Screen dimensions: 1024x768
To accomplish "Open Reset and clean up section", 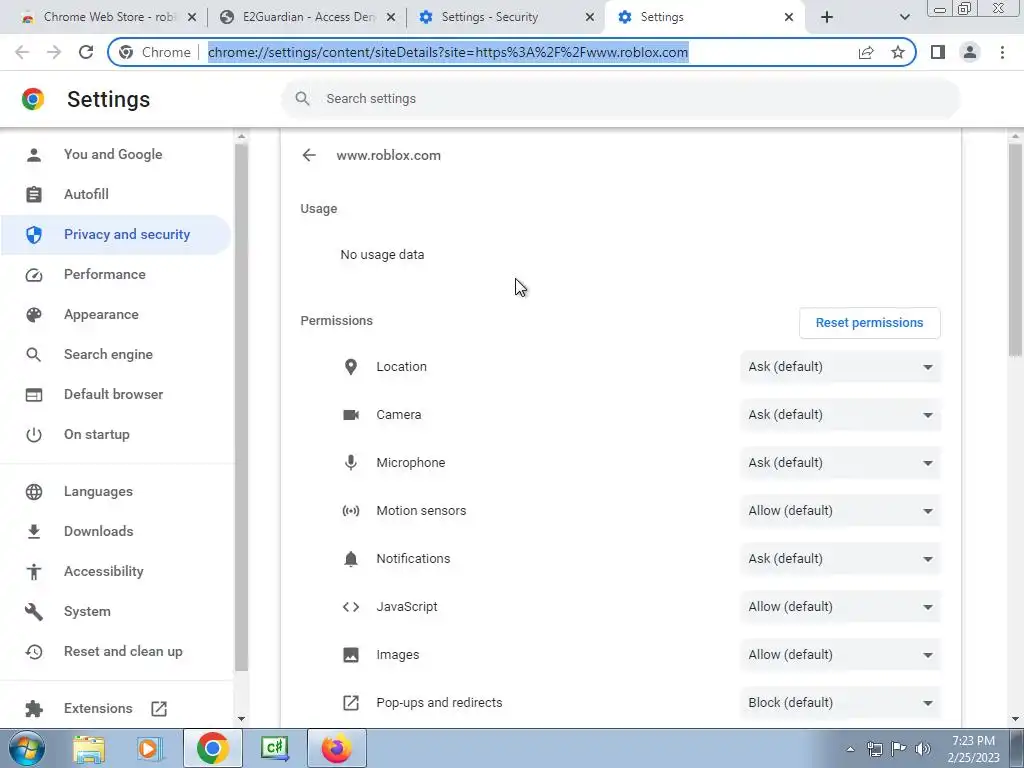I will (x=116, y=651).
